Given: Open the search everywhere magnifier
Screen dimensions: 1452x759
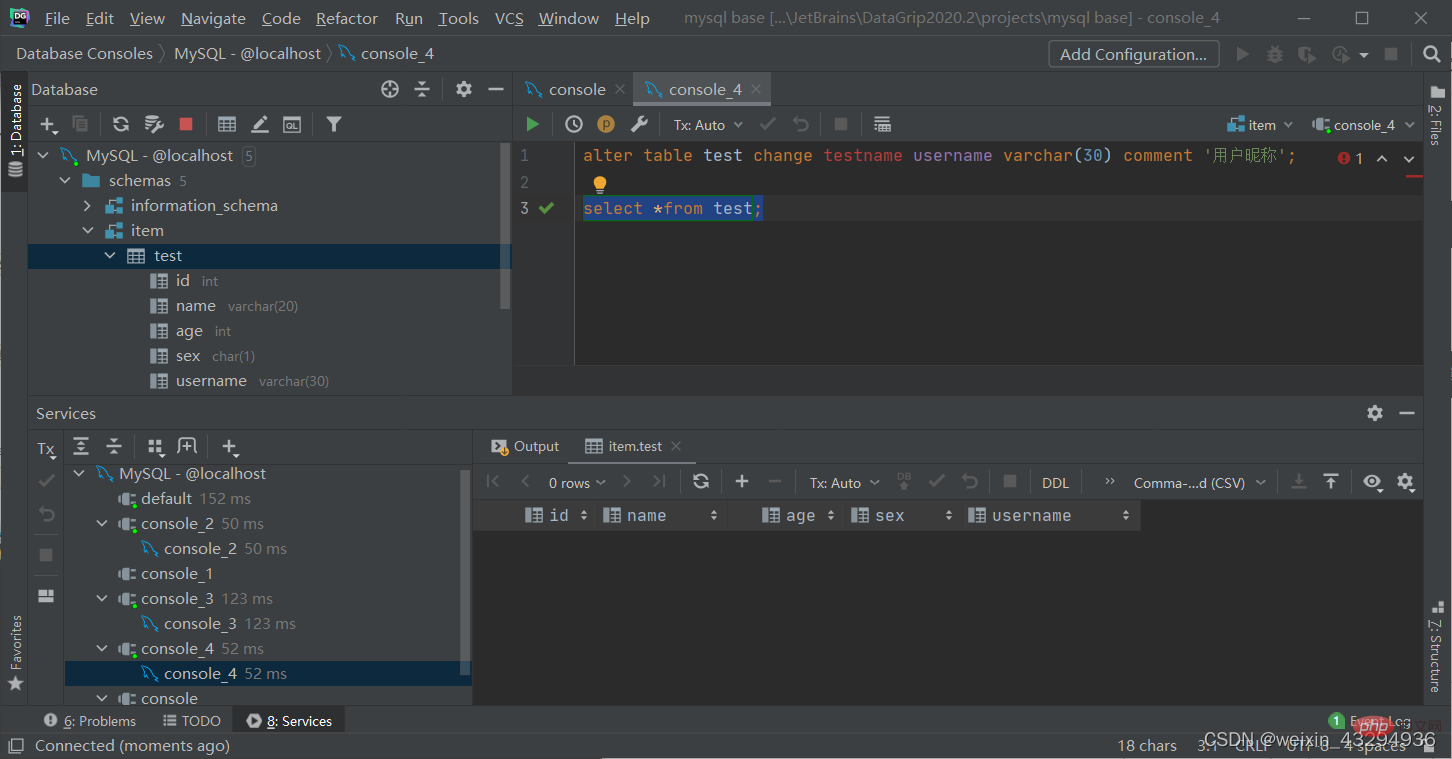Looking at the screenshot, I should pos(1432,54).
